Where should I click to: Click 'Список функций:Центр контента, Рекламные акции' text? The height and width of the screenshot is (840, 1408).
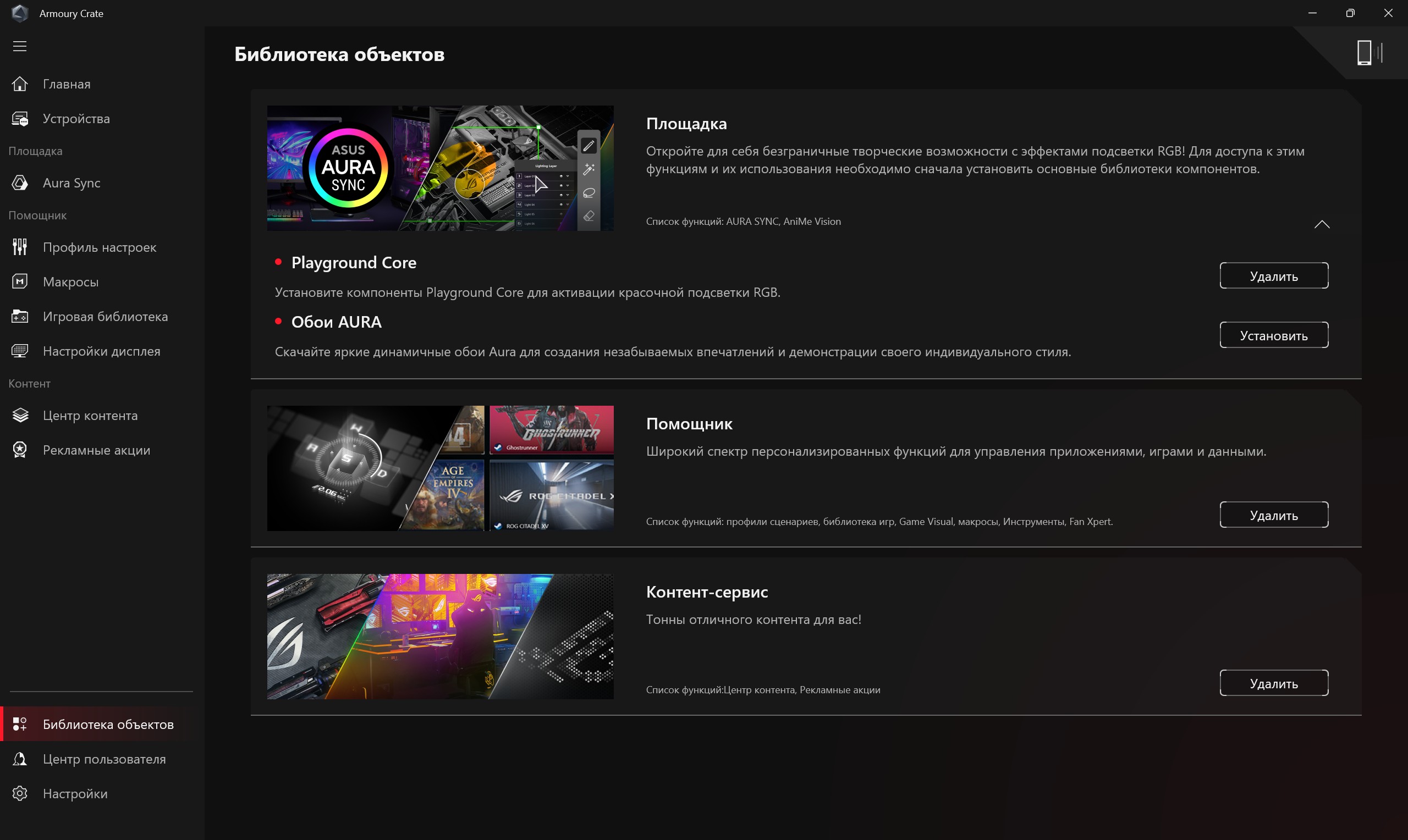tap(763, 690)
